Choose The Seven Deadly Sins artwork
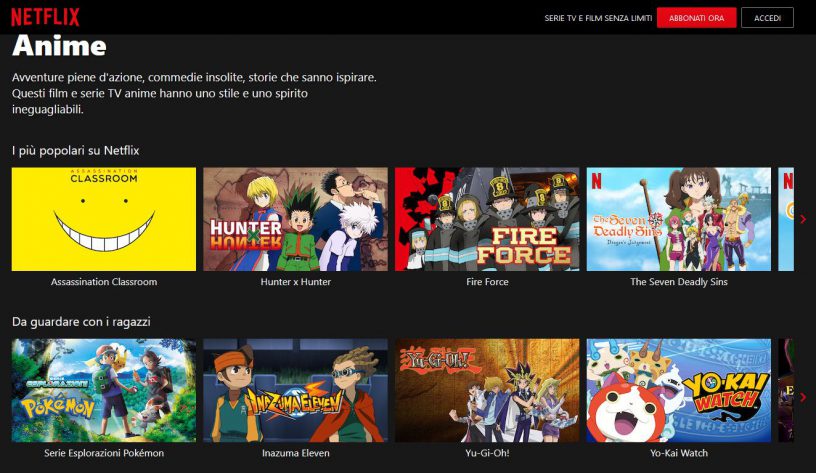Screen dimensions: 816x473 coord(678,219)
